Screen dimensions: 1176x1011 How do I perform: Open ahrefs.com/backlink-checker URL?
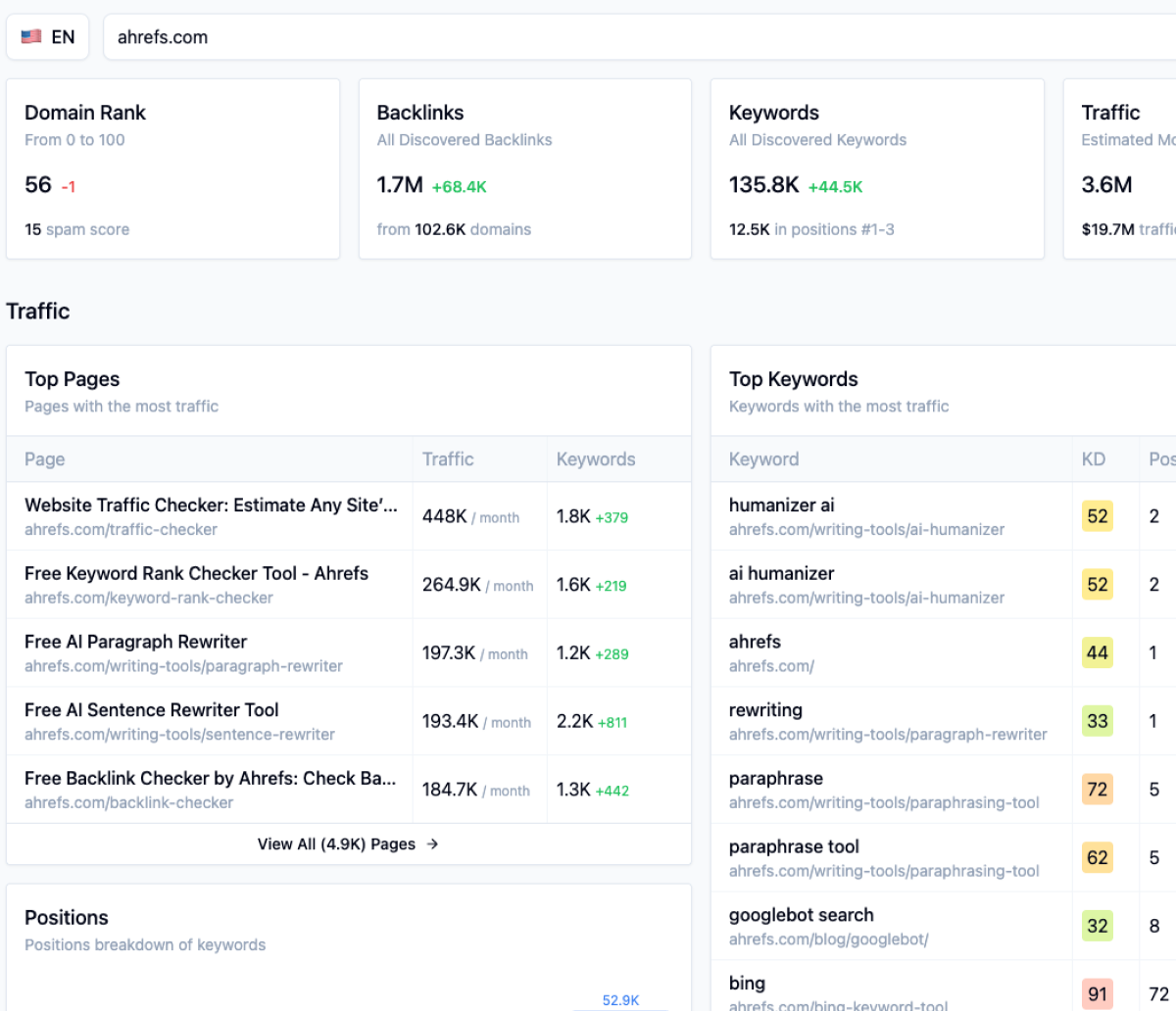pyautogui.click(x=128, y=803)
